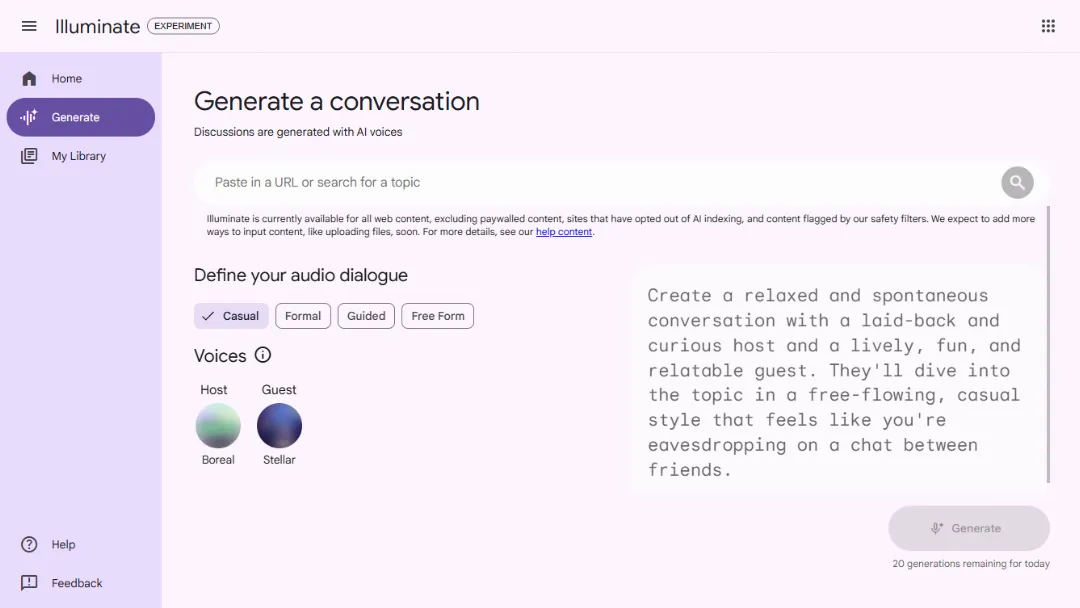Click the 'Guest' voice label

pos(279,390)
